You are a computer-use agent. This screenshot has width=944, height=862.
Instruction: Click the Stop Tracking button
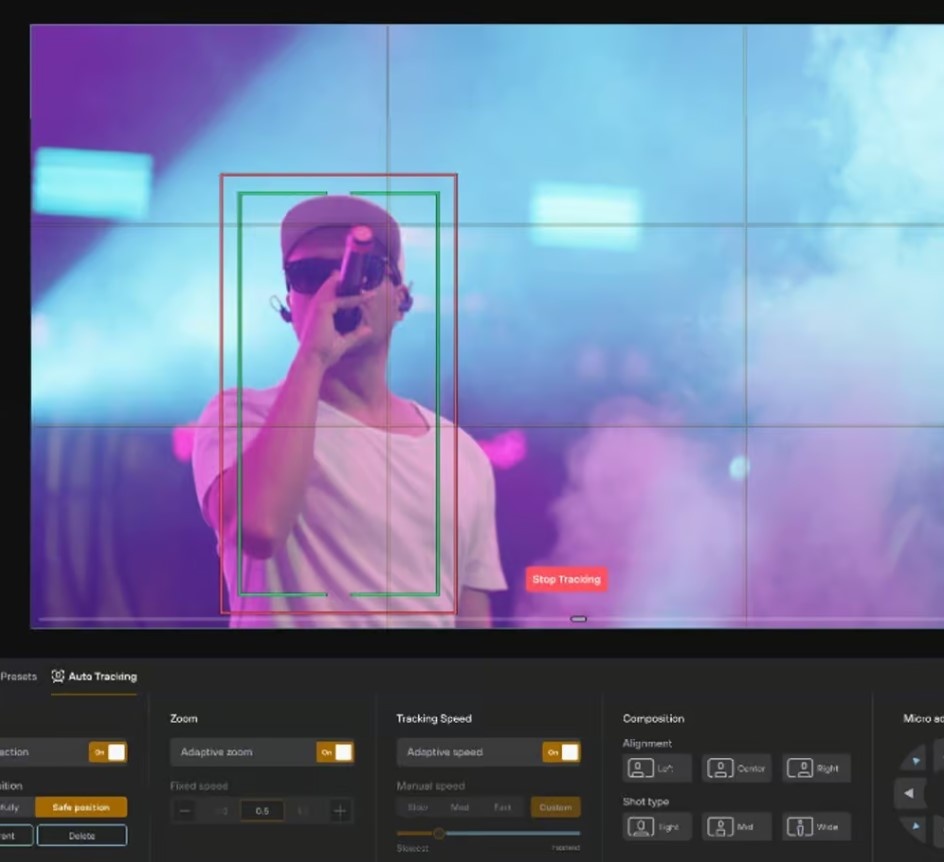(x=566, y=579)
